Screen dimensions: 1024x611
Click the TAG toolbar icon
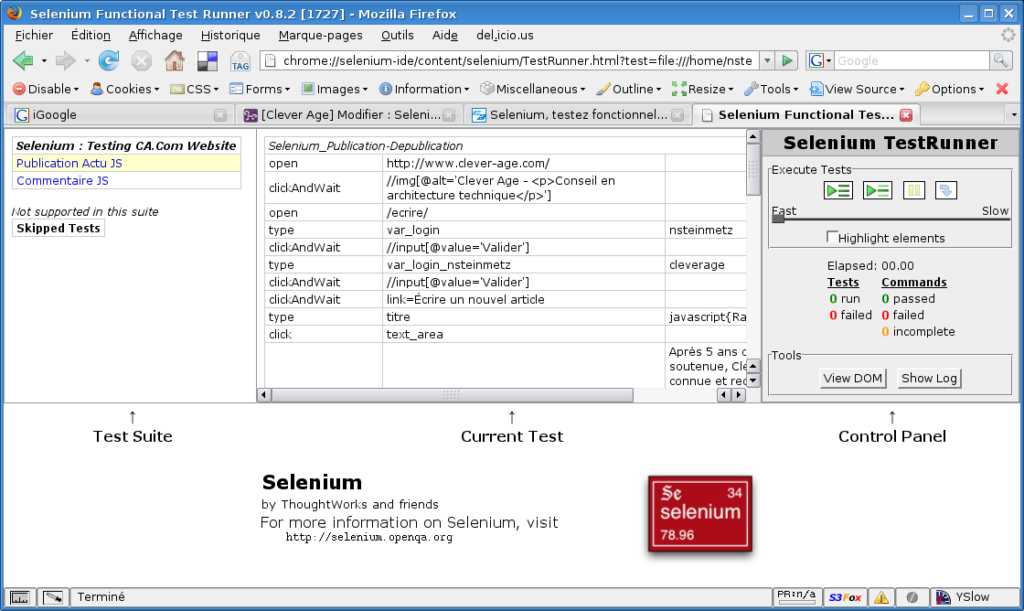pos(240,61)
